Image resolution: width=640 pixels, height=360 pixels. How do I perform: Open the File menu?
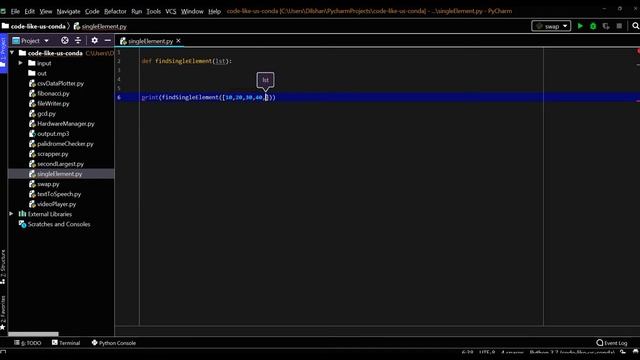[x=15, y=11]
